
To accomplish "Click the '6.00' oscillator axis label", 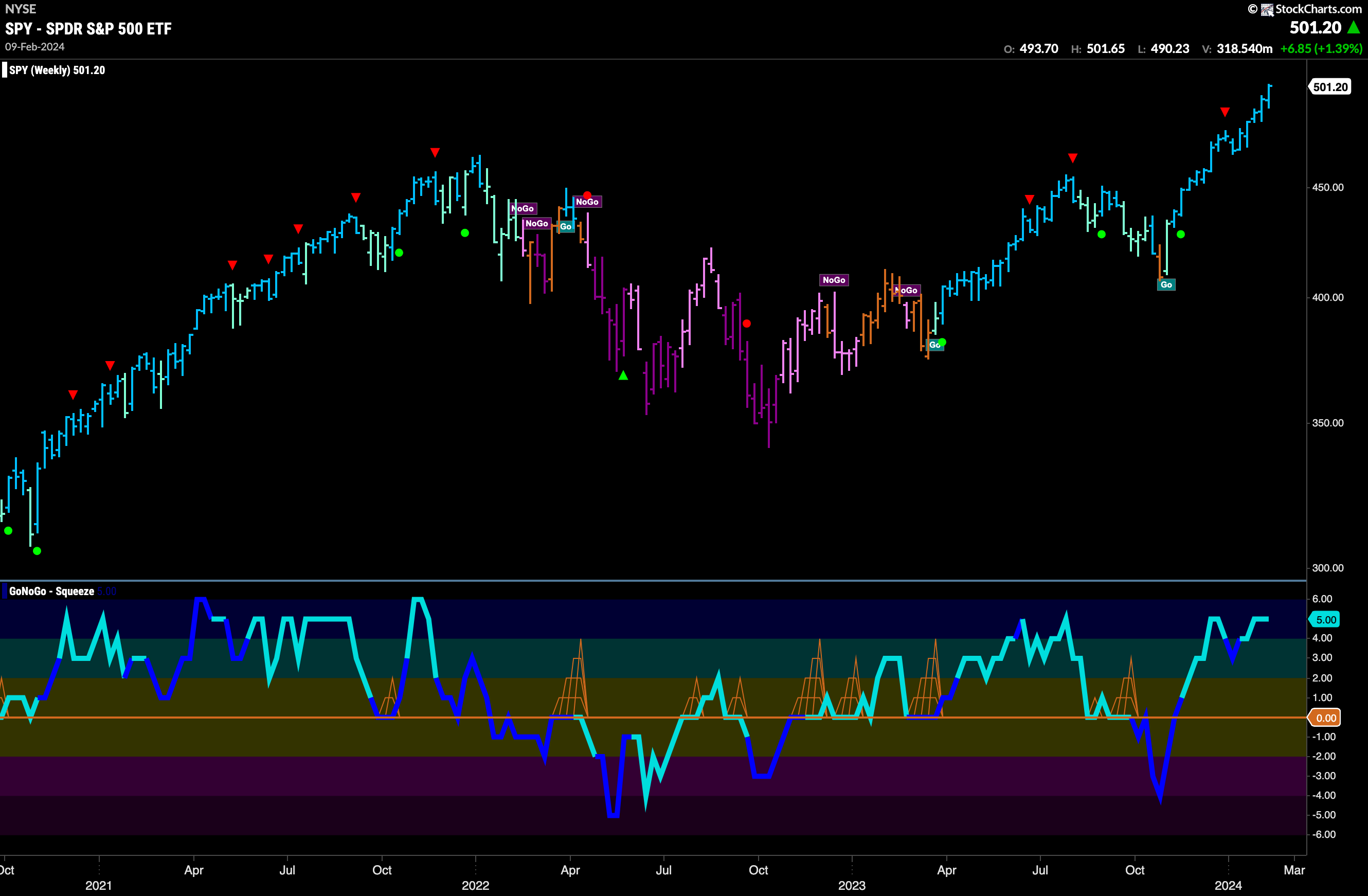I will [1322, 599].
